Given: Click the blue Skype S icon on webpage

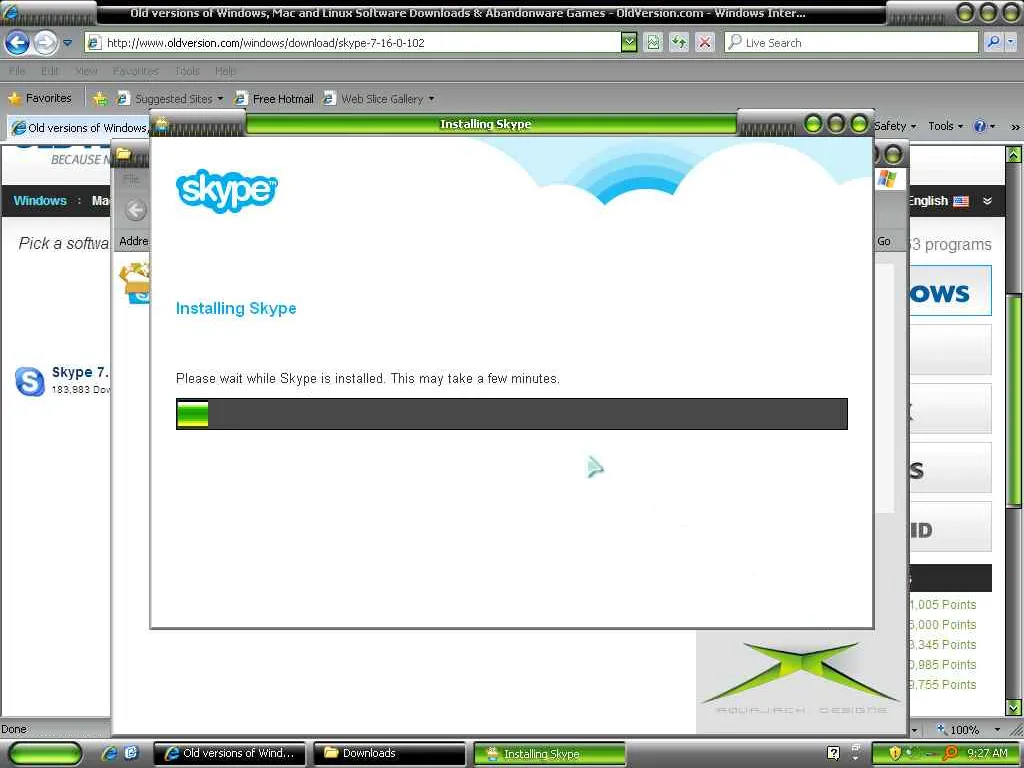Looking at the screenshot, I should (29, 381).
